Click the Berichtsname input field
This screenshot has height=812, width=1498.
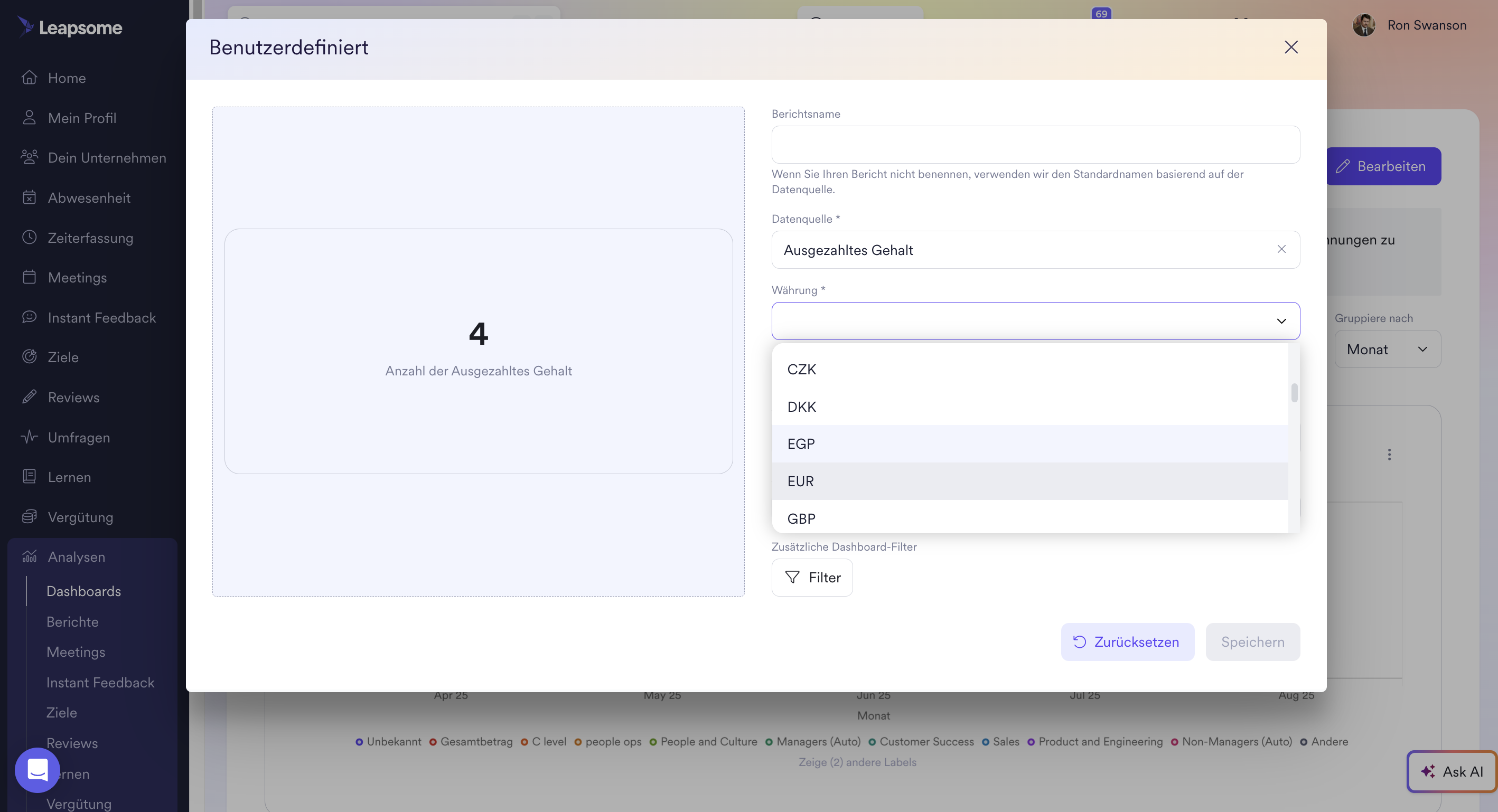[1035, 144]
